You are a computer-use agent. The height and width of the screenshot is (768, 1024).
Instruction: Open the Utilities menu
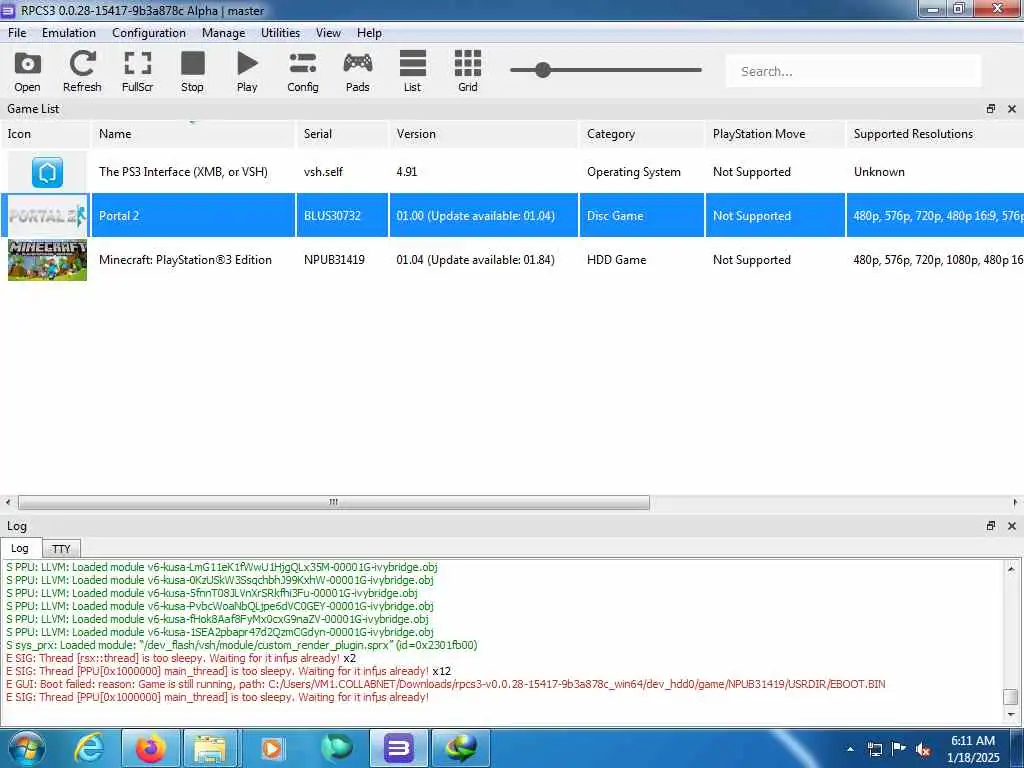280,33
